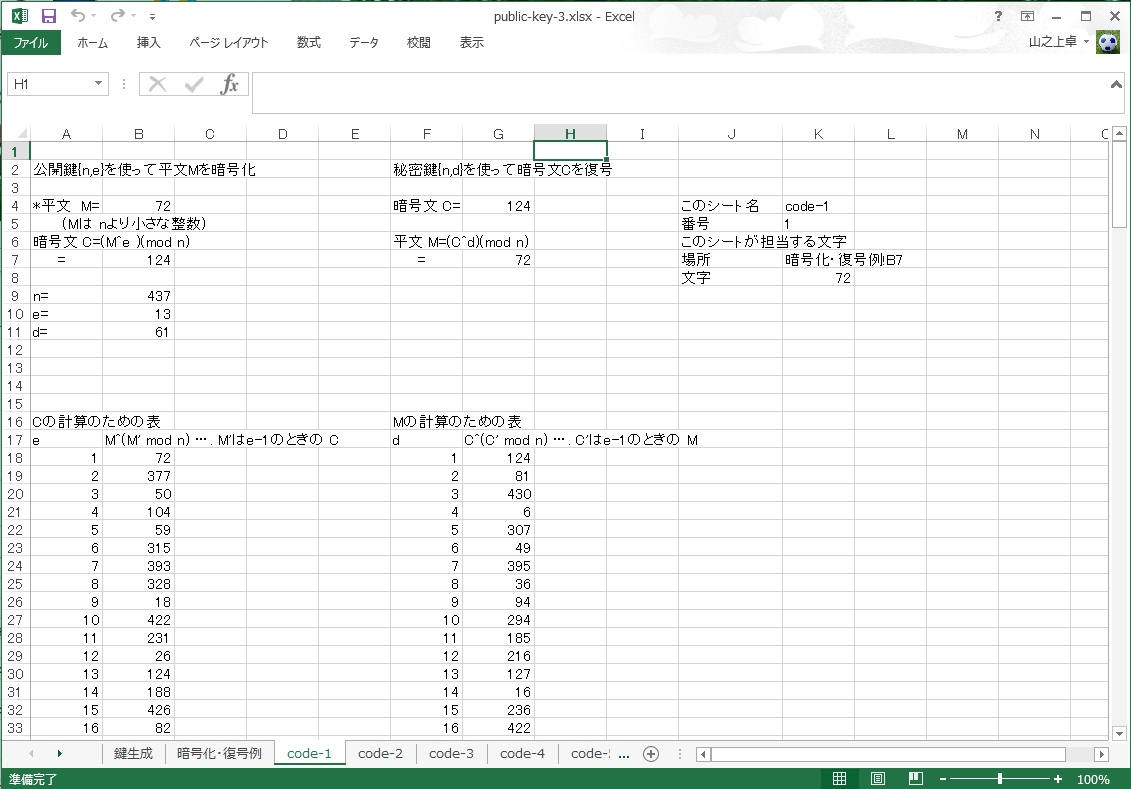
Task: Open Ribbon Display Options icon
Action: (x=1027, y=16)
